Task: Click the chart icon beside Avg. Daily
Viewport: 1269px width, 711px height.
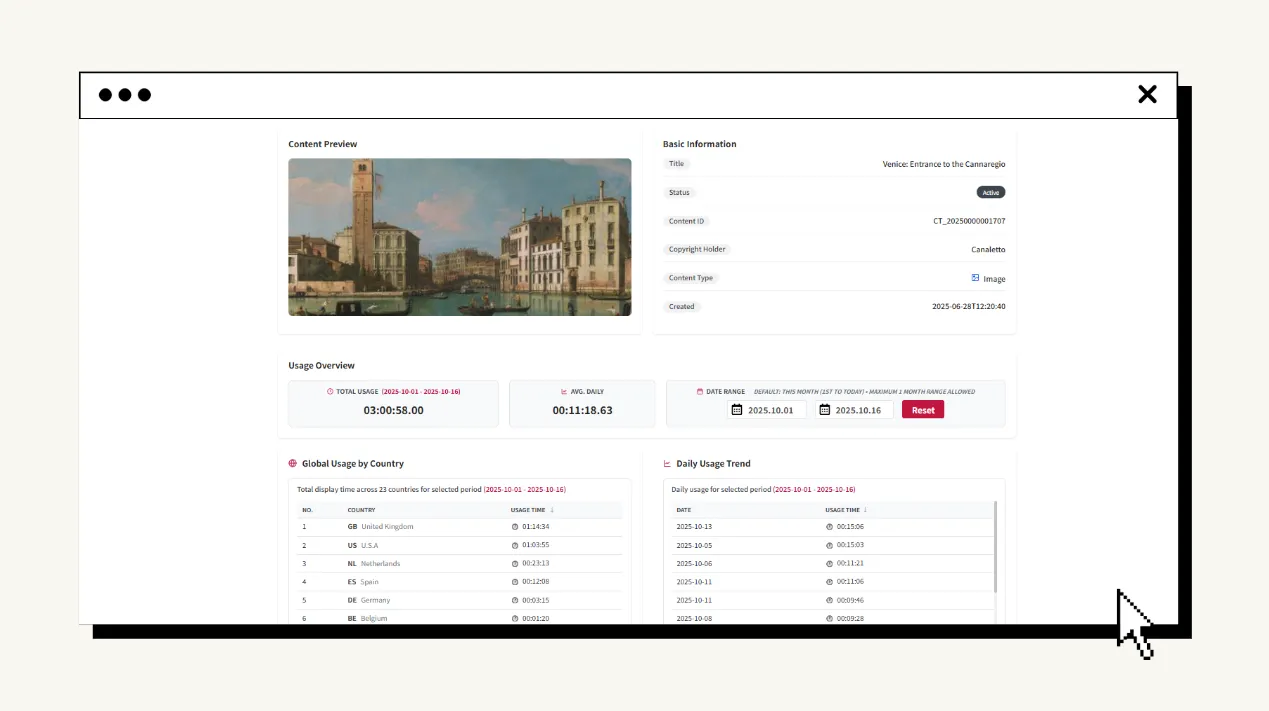Action: [565, 392]
